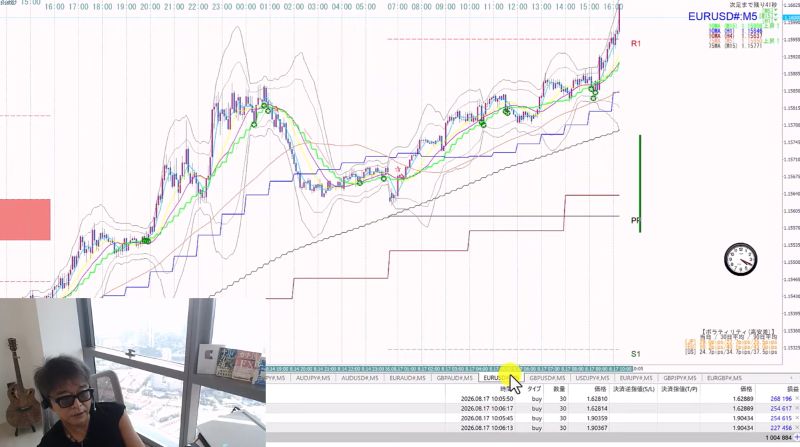Open the EURGBP#,M5 chart tab

pos(724,378)
